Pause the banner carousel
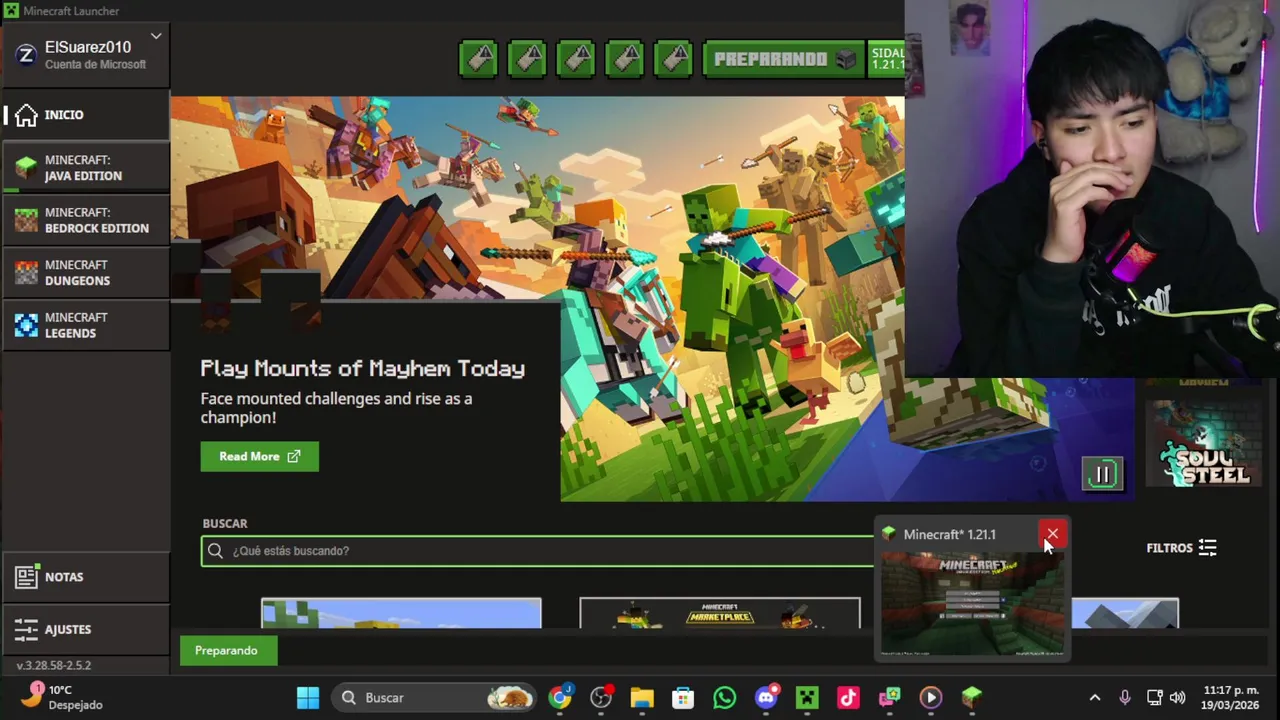The height and width of the screenshot is (720, 1280). (1102, 475)
